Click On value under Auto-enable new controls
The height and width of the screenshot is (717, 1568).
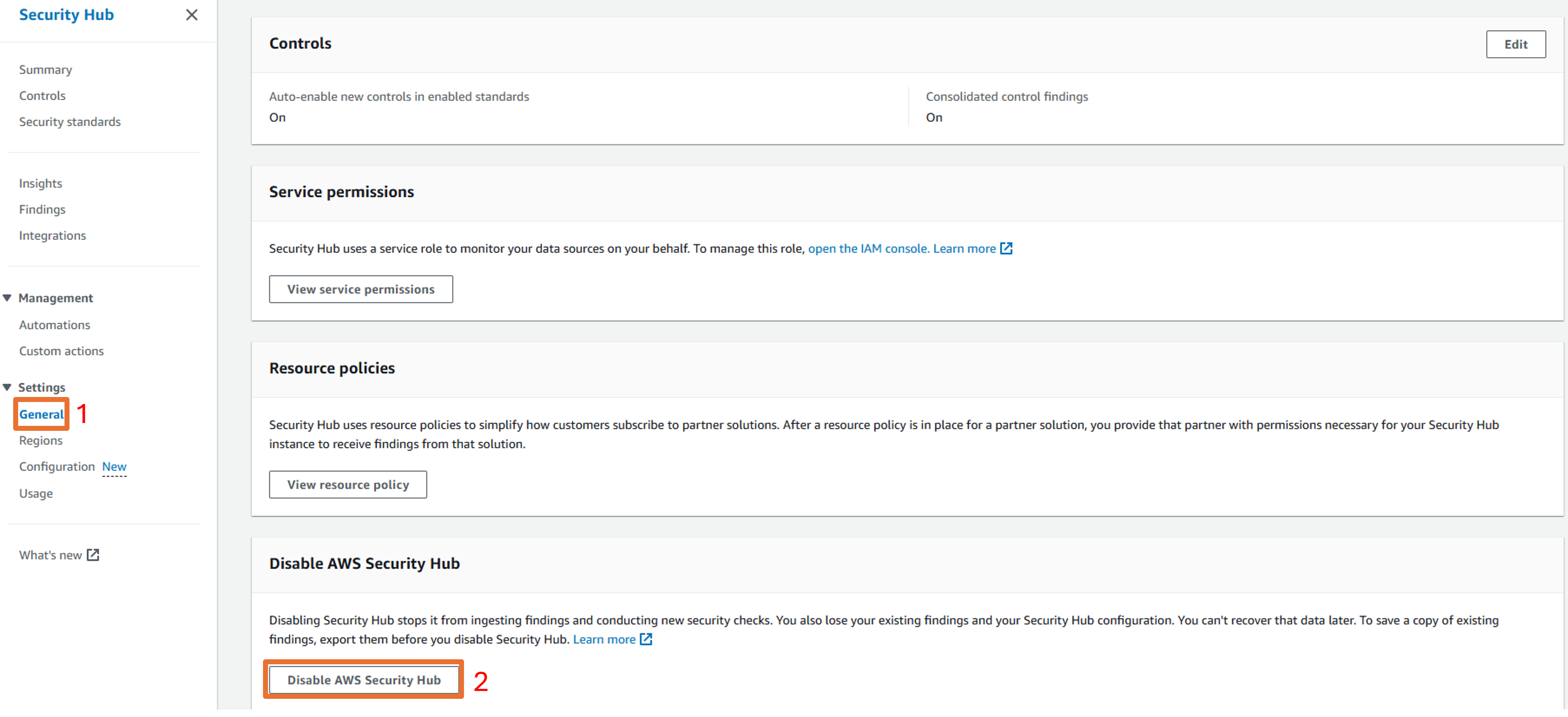coord(278,118)
